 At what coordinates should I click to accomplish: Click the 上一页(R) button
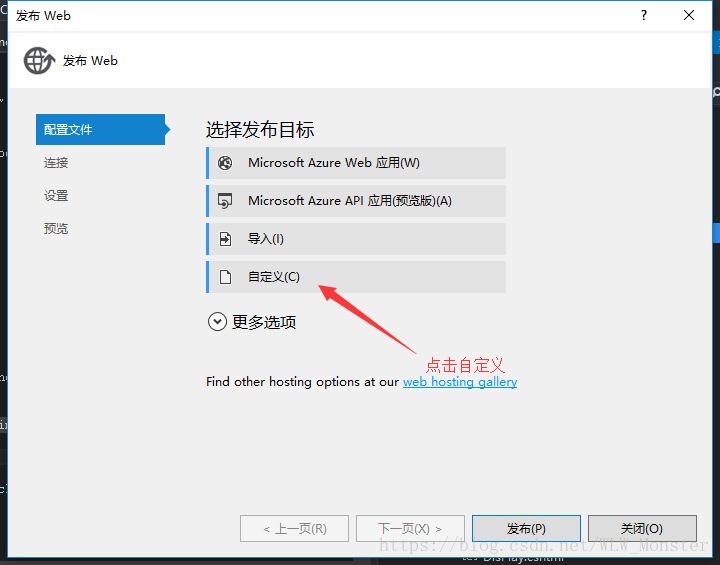pos(294,529)
